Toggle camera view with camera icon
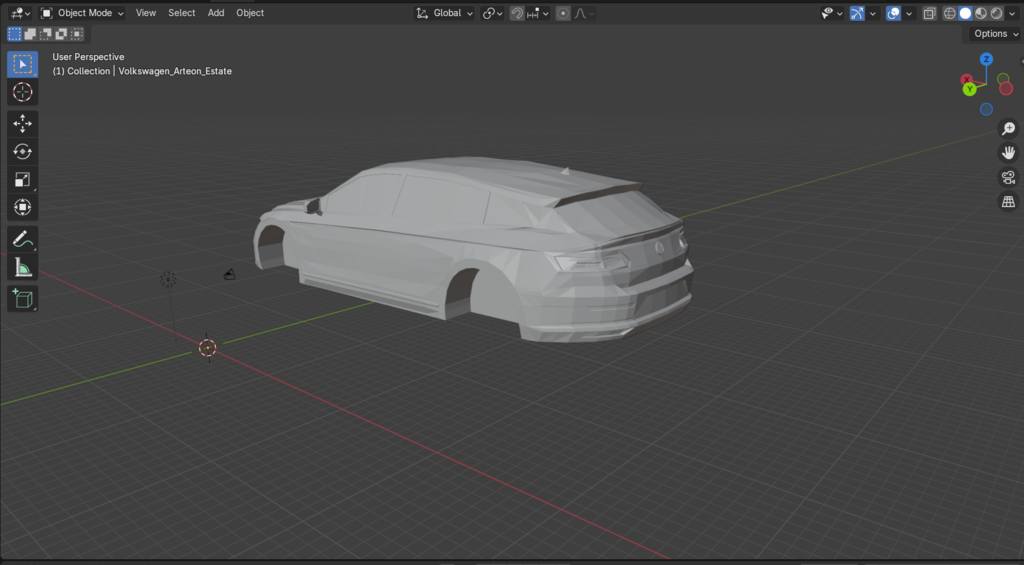Image resolution: width=1024 pixels, height=565 pixels. (x=1009, y=178)
